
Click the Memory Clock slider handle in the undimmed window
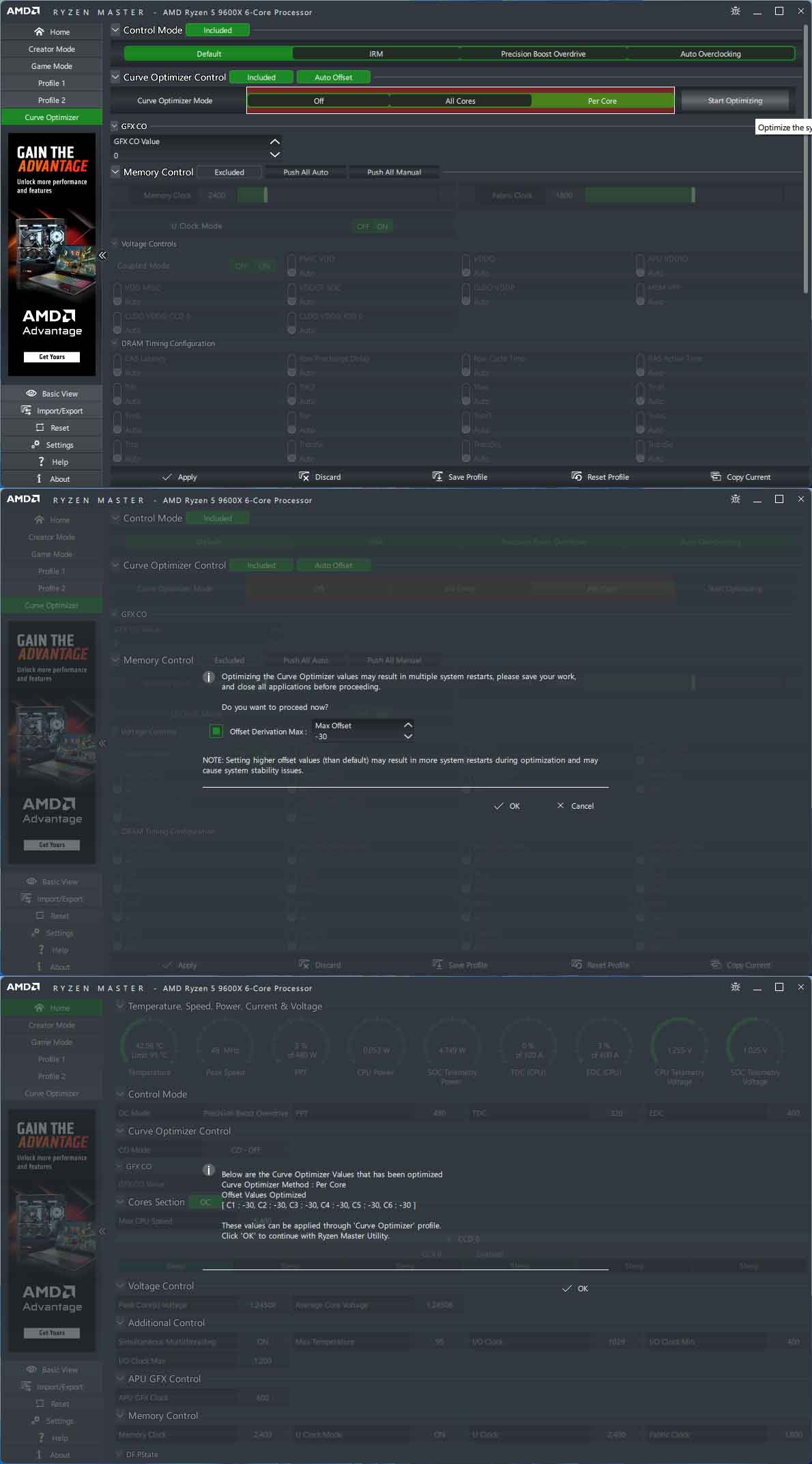(x=265, y=195)
